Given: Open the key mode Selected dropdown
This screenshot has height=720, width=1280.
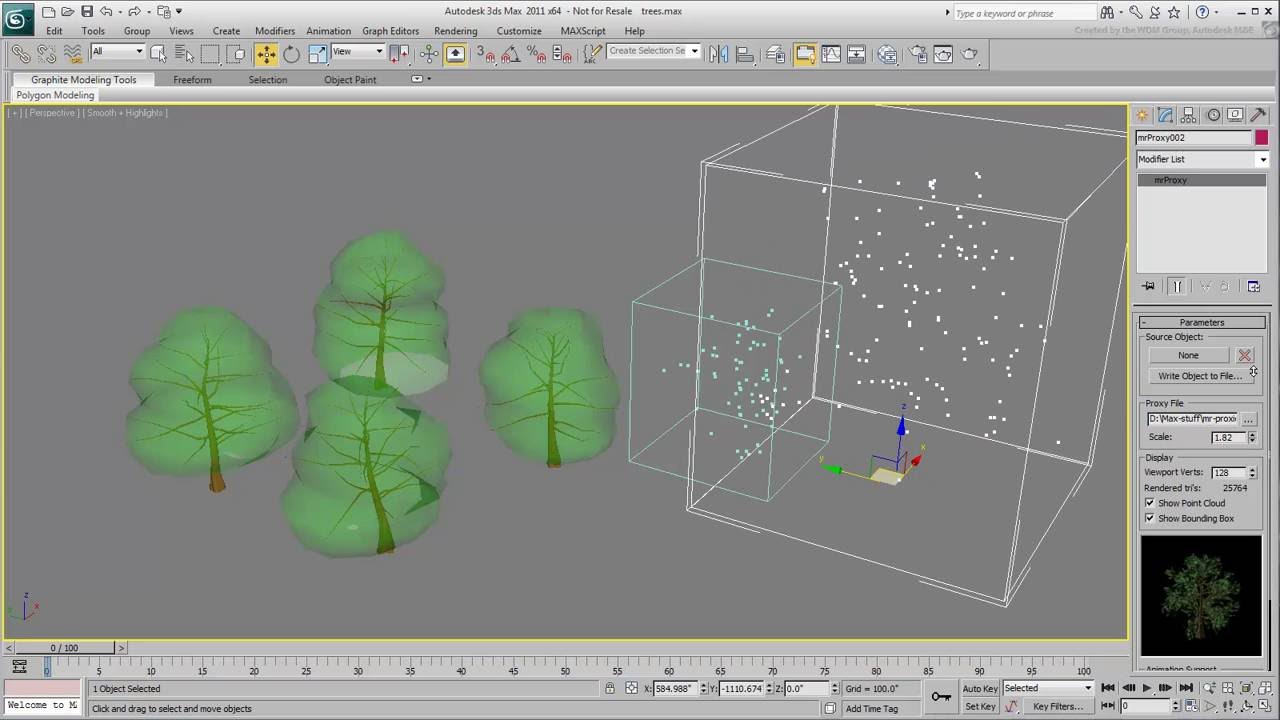Looking at the screenshot, I should 1048,688.
